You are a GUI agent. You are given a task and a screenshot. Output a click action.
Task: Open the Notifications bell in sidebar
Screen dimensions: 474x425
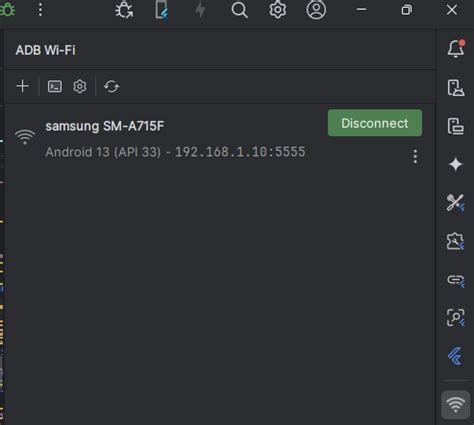(455, 49)
